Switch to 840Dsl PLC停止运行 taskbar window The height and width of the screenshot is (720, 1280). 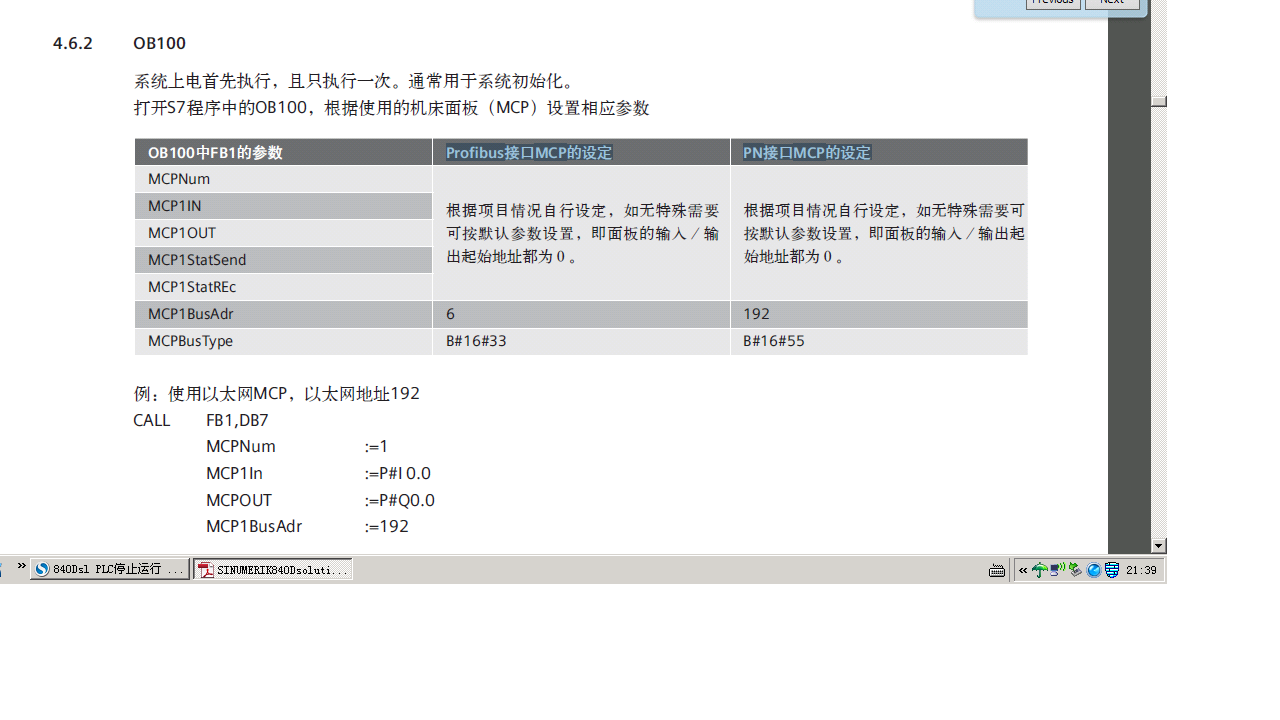(109, 569)
